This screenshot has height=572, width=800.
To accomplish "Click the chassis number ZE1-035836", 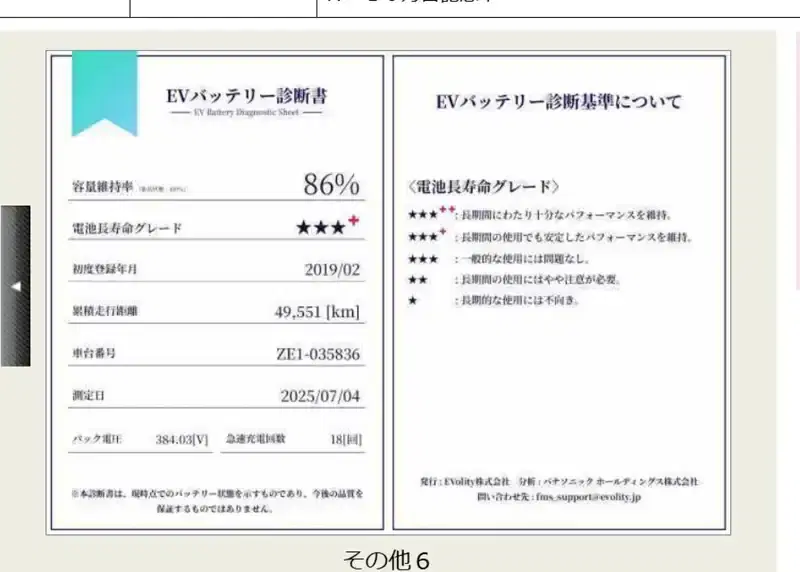I will click(x=318, y=354).
